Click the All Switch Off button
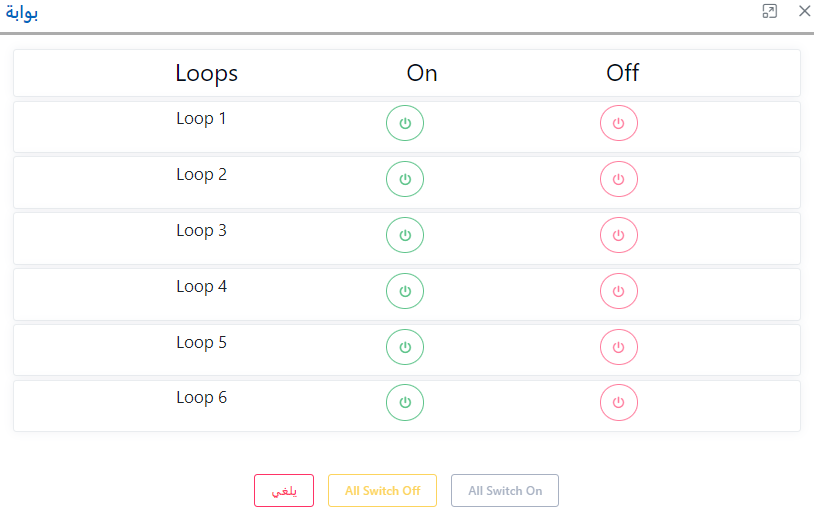 [382, 491]
